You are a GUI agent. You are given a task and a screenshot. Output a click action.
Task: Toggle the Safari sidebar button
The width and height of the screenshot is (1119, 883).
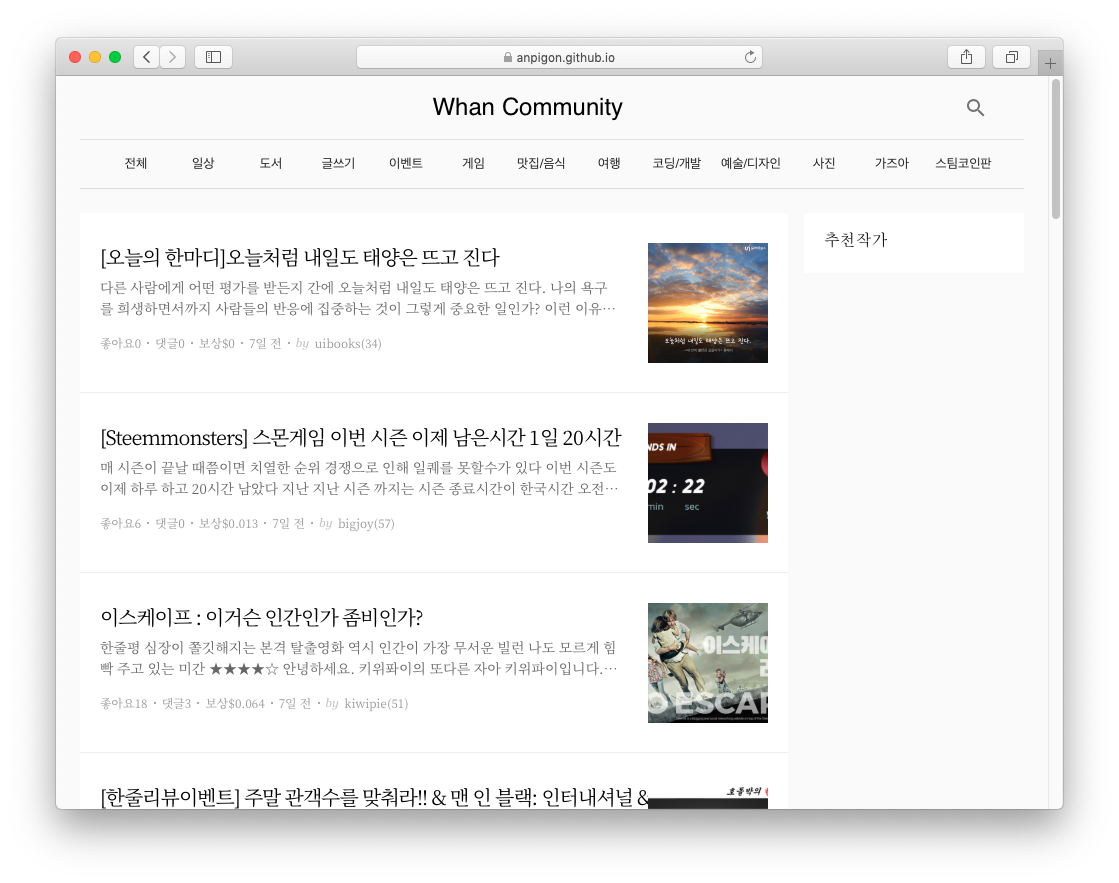pyautogui.click(x=213, y=57)
